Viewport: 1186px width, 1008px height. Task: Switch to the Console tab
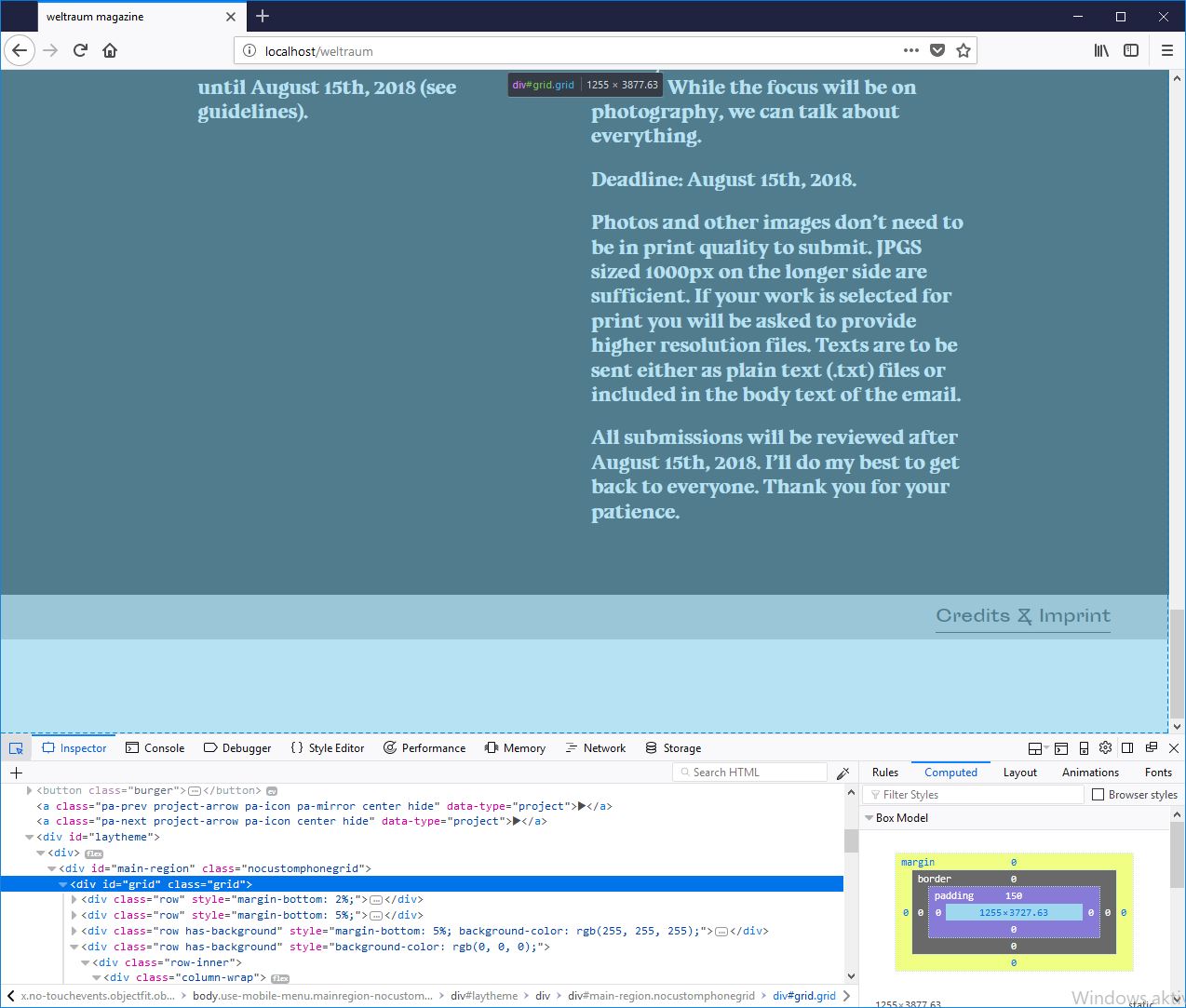[x=155, y=748]
